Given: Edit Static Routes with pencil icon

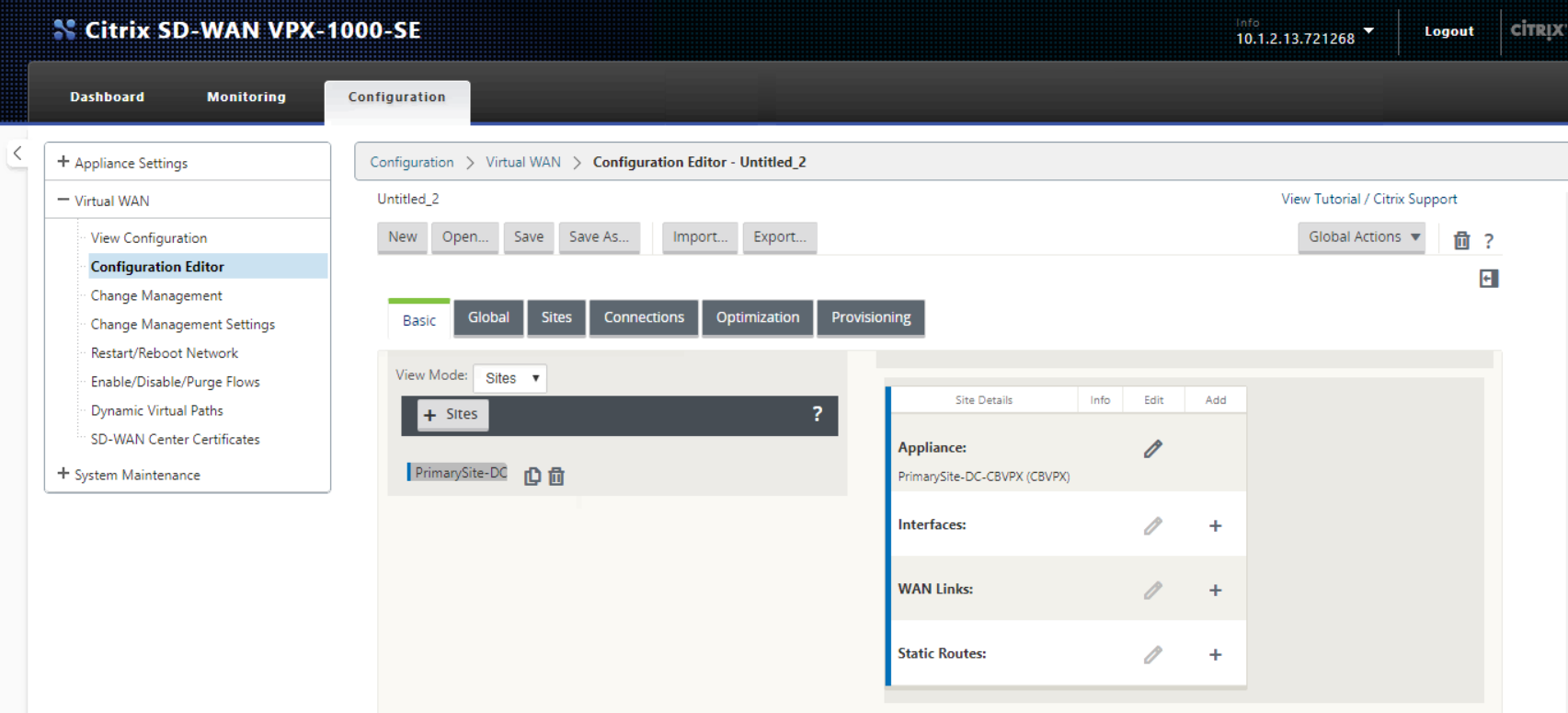Looking at the screenshot, I should click(x=1153, y=655).
